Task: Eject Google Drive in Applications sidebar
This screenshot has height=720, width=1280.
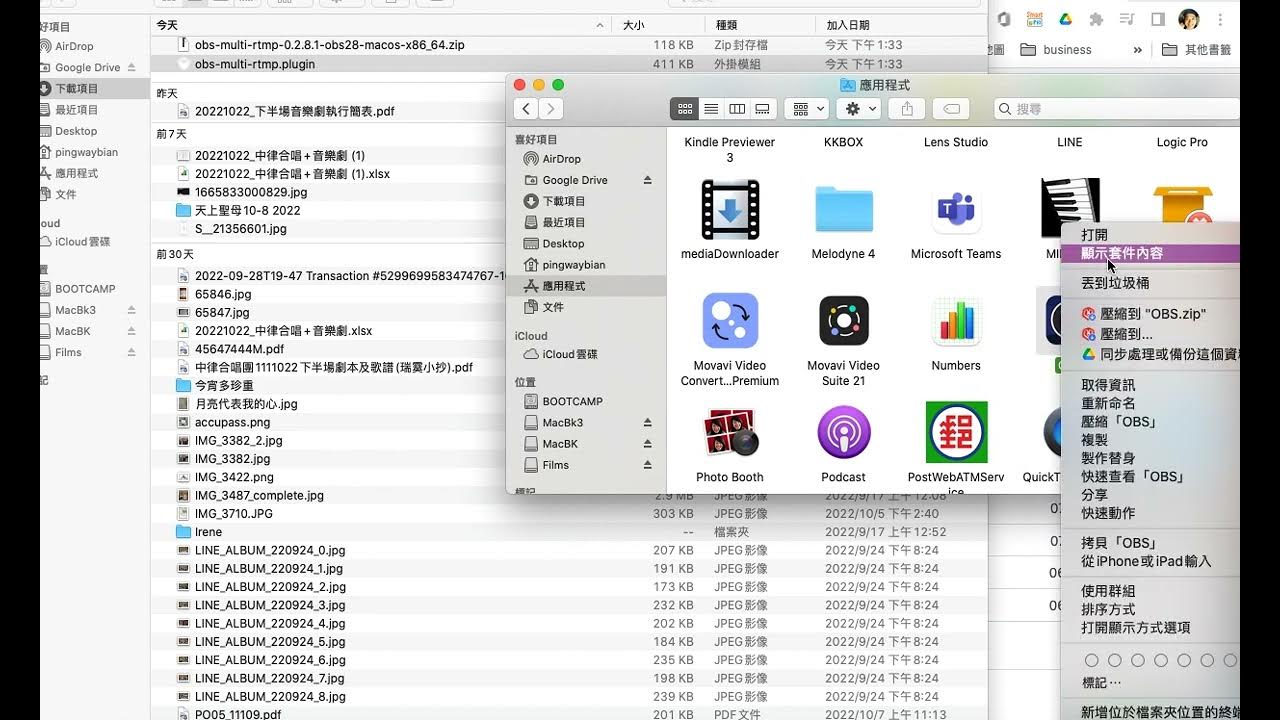Action: coord(647,180)
